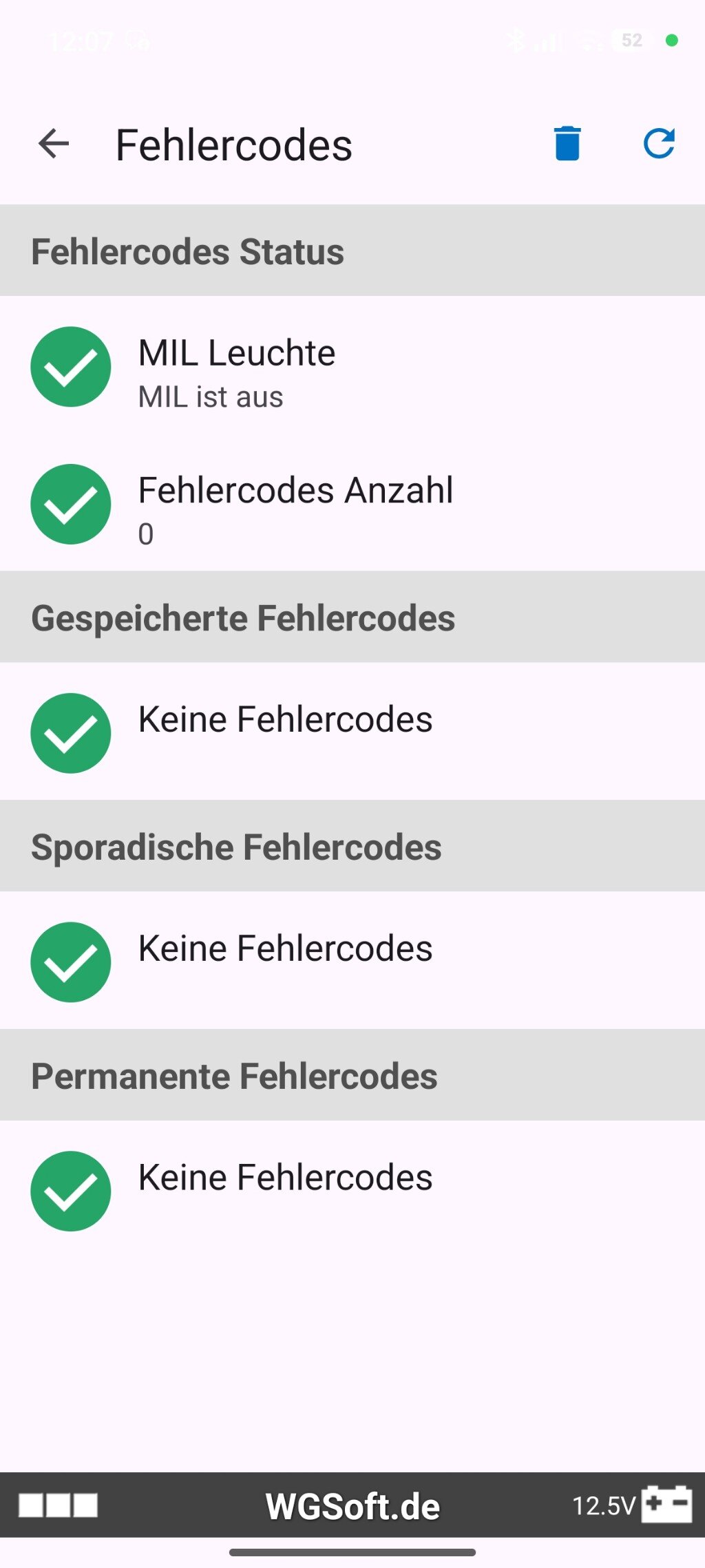Tap the check icon beside Fehlercodes Anzahl

click(x=71, y=505)
